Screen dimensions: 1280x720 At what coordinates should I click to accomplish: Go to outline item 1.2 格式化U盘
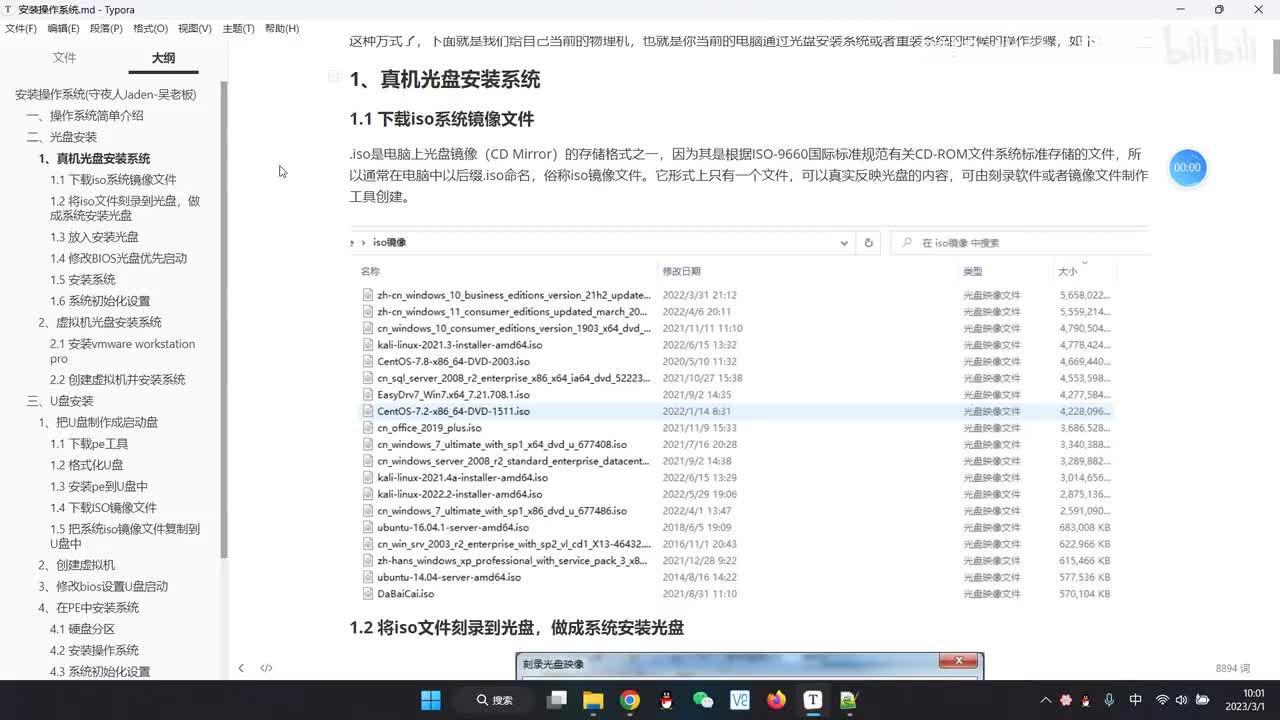tap(87, 465)
